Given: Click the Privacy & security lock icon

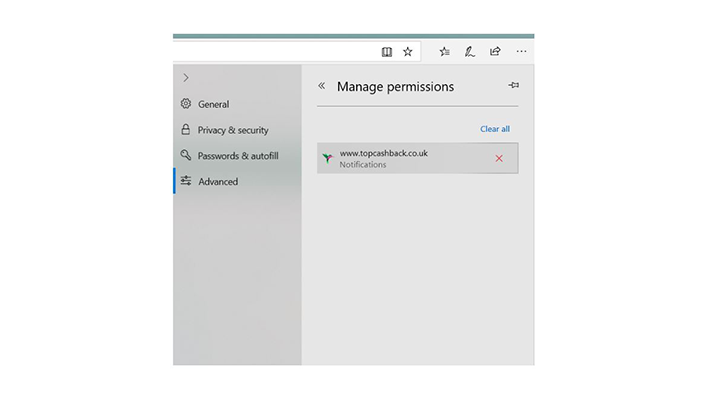Looking at the screenshot, I should (186, 130).
